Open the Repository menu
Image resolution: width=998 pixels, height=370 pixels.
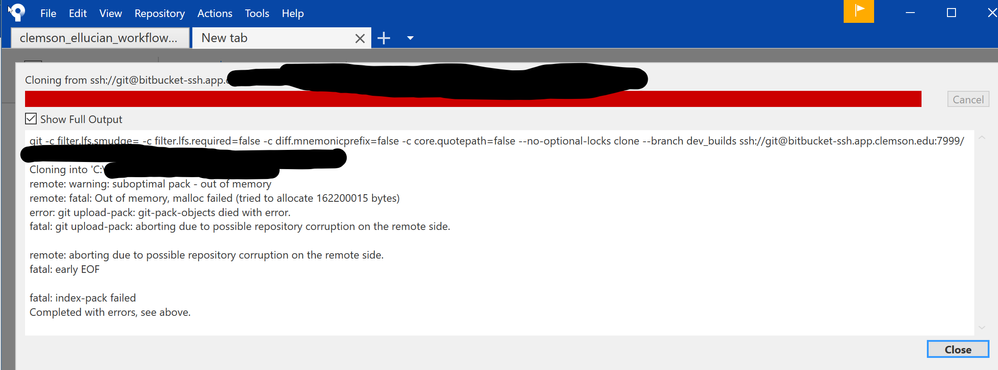pos(160,13)
